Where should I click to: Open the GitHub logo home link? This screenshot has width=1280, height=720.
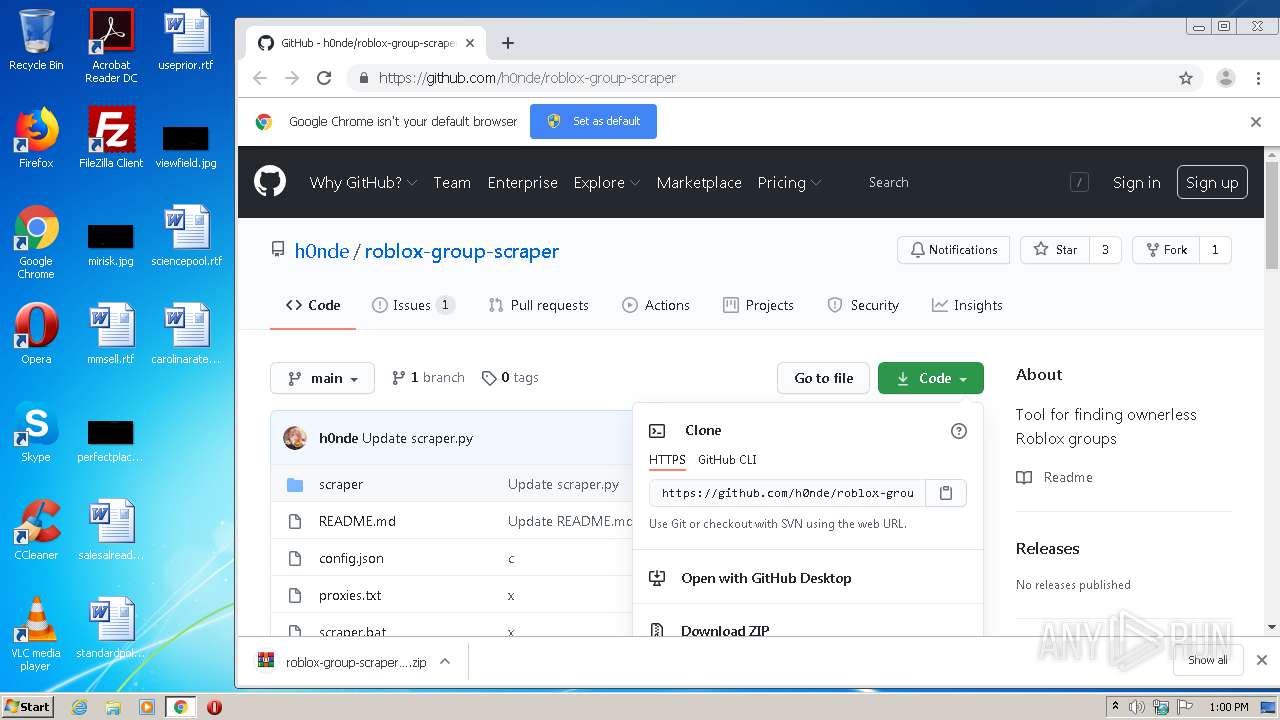tap(270, 181)
